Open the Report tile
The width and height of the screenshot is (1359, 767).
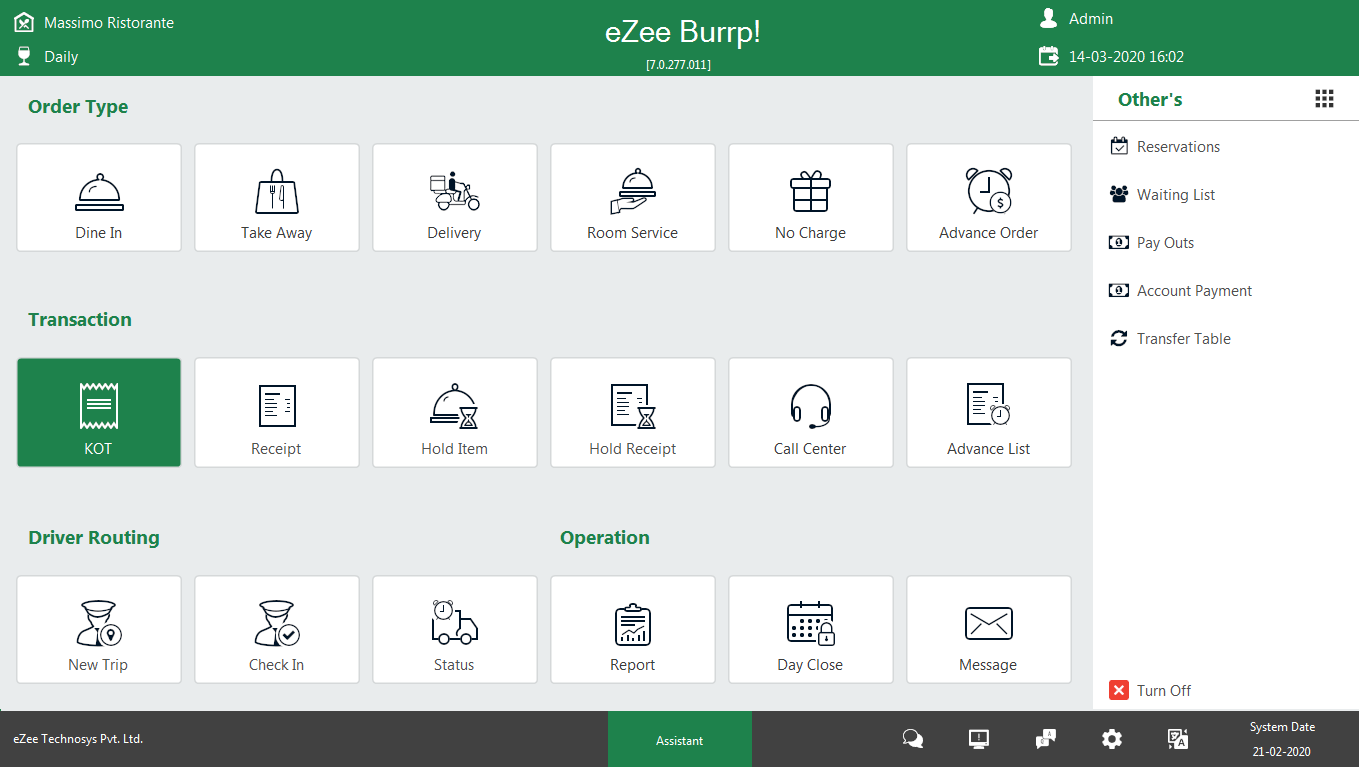633,629
